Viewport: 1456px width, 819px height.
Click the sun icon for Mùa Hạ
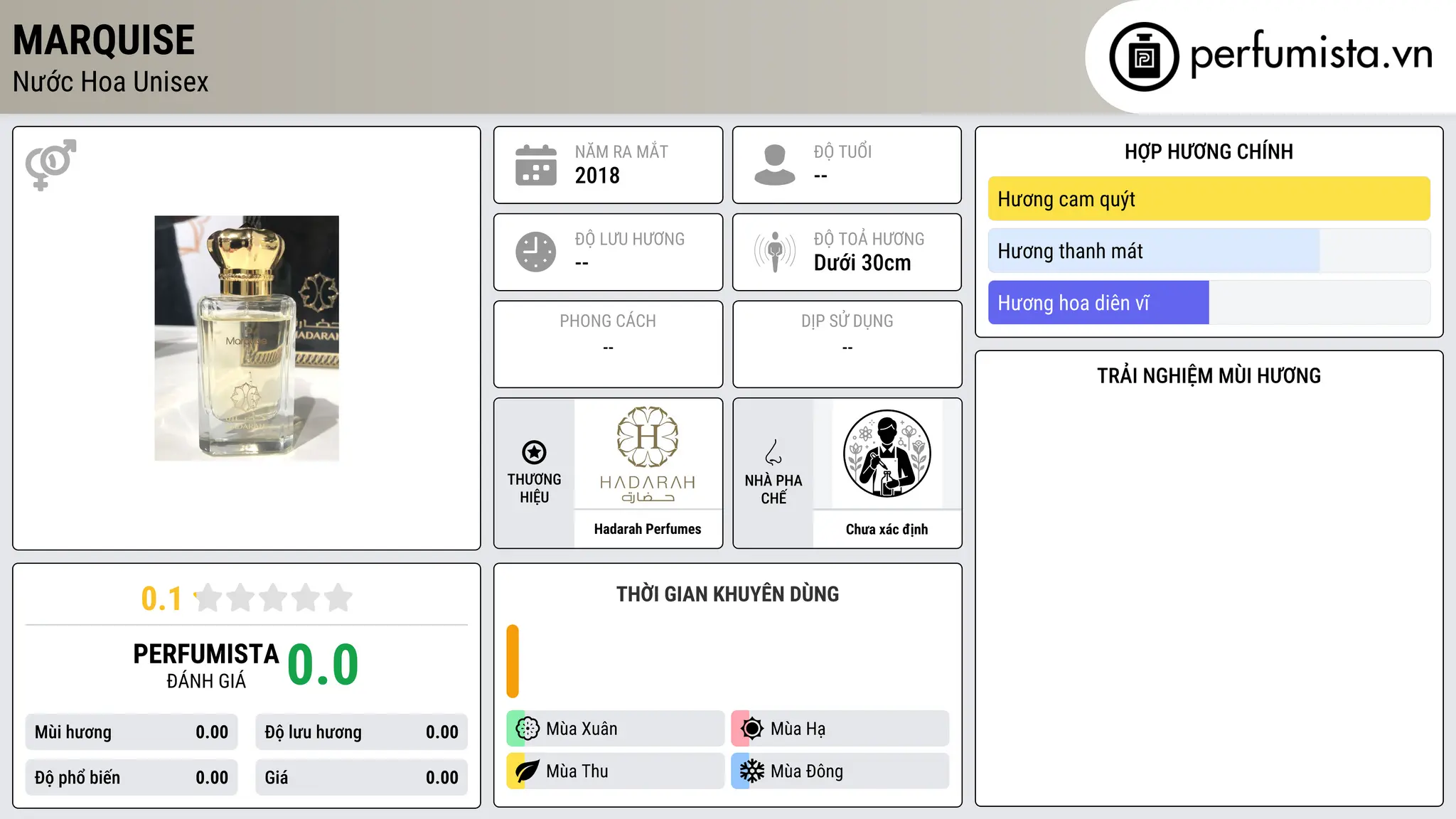[x=752, y=729]
